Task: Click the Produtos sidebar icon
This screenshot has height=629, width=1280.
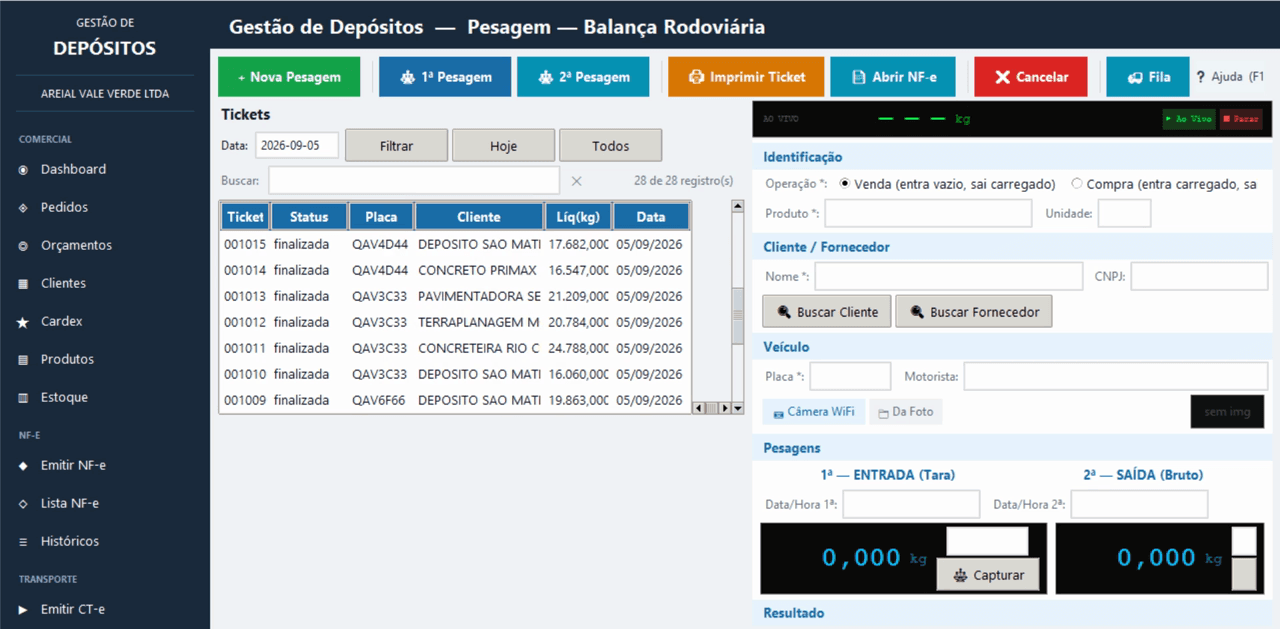Action: pyautogui.click(x=23, y=360)
